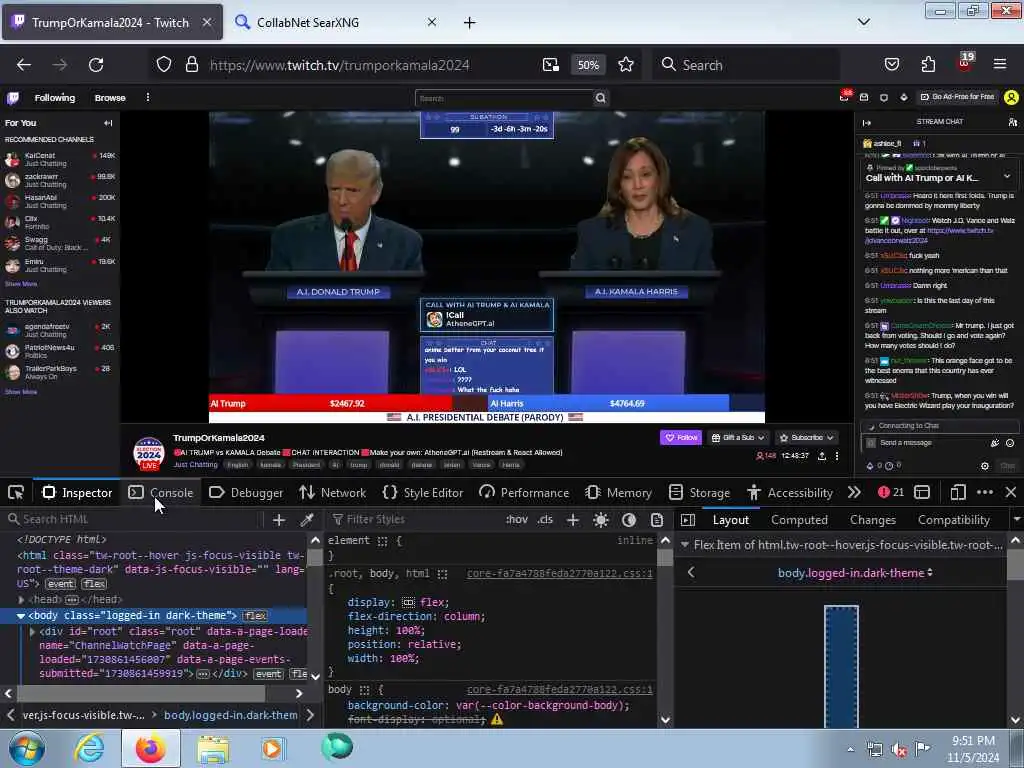Open Windows Start menu orb
1024x768 pixels.
point(25,748)
